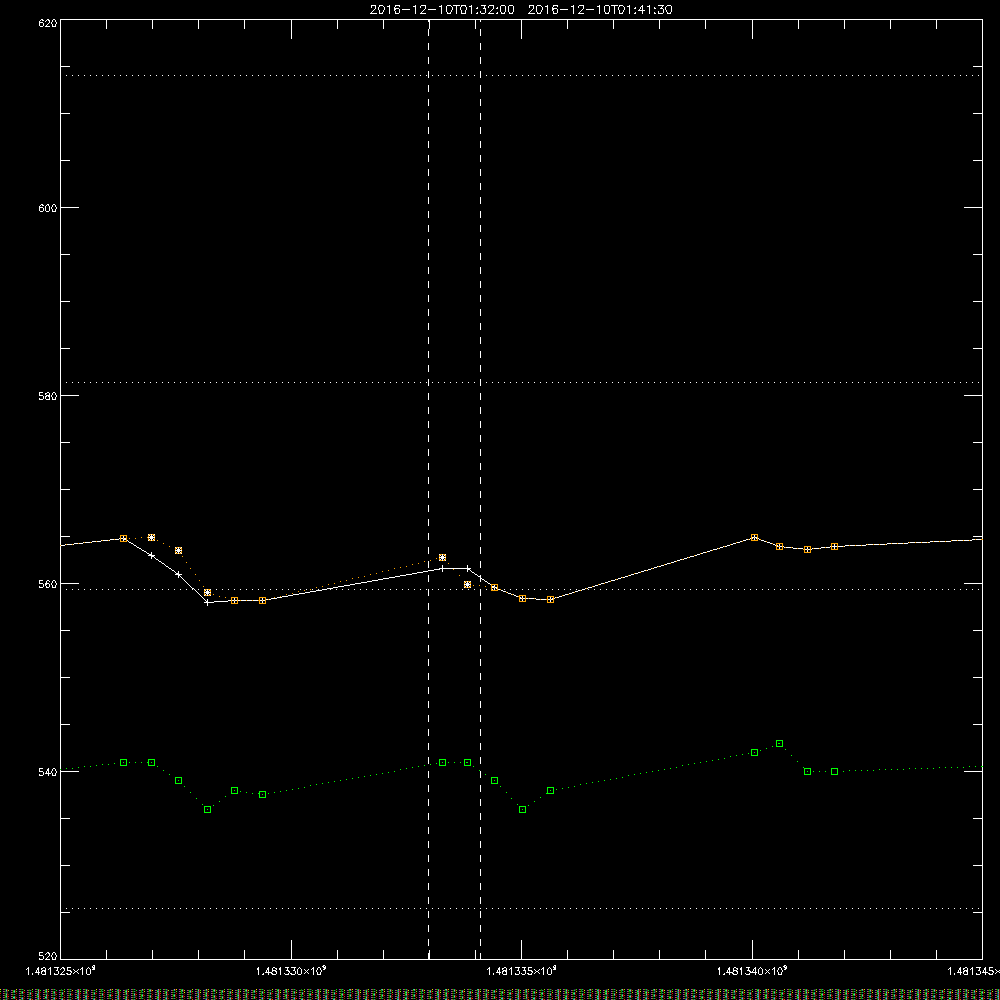Pick the right white dashed vertical interval line
Screen dimensions: 1000x1000
[480, 489]
